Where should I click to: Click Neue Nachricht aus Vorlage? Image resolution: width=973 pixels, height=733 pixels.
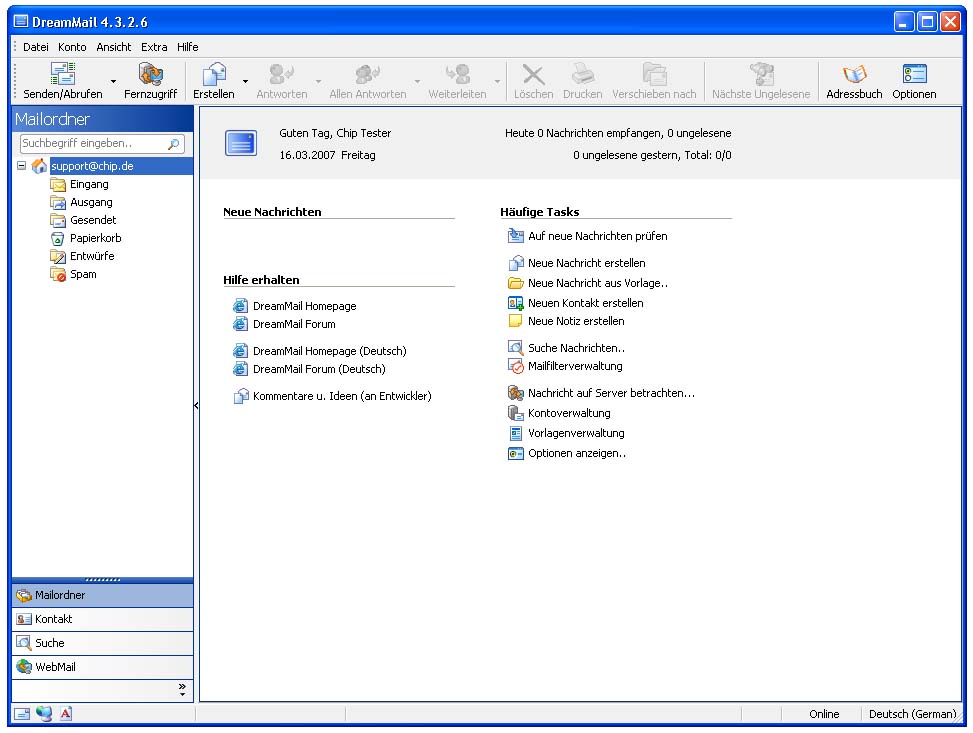click(x=588, y=283)
